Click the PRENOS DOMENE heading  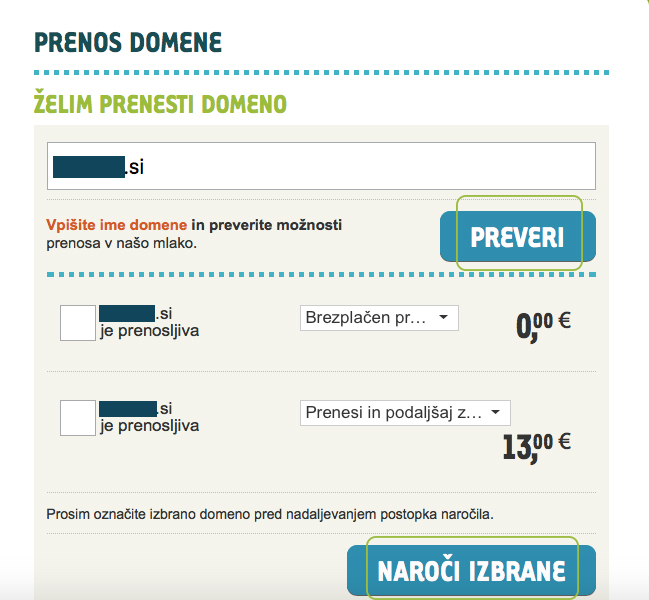pos(128,42)
